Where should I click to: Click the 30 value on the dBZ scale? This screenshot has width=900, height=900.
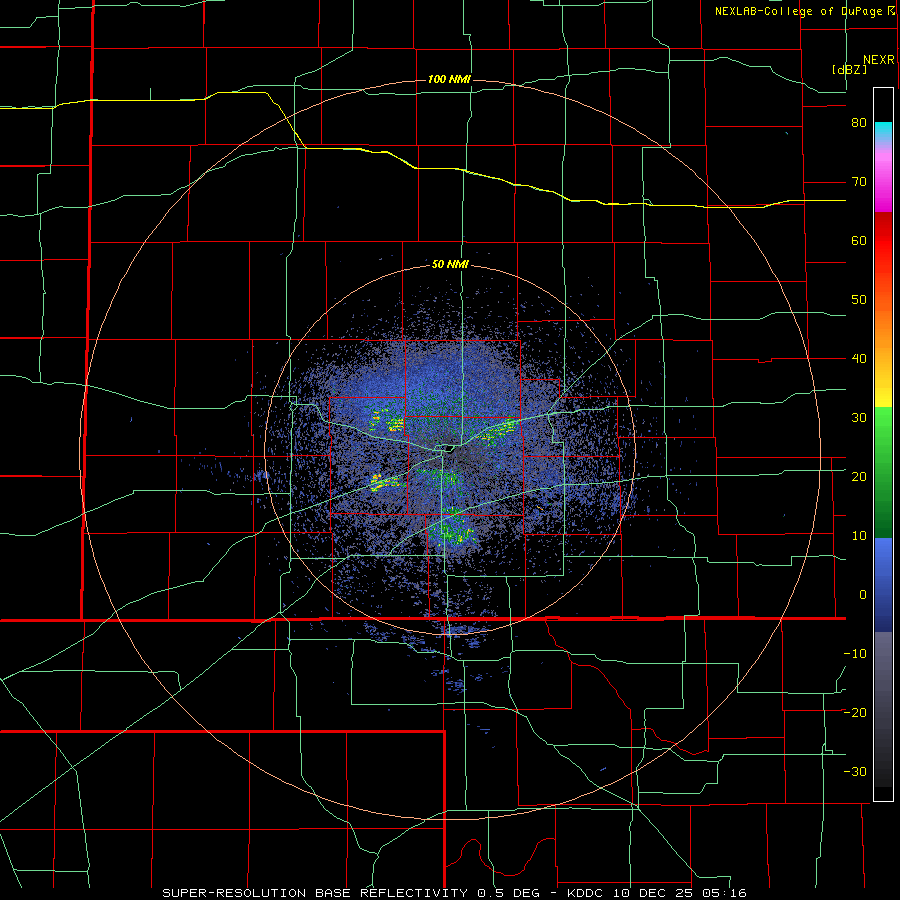859,418
